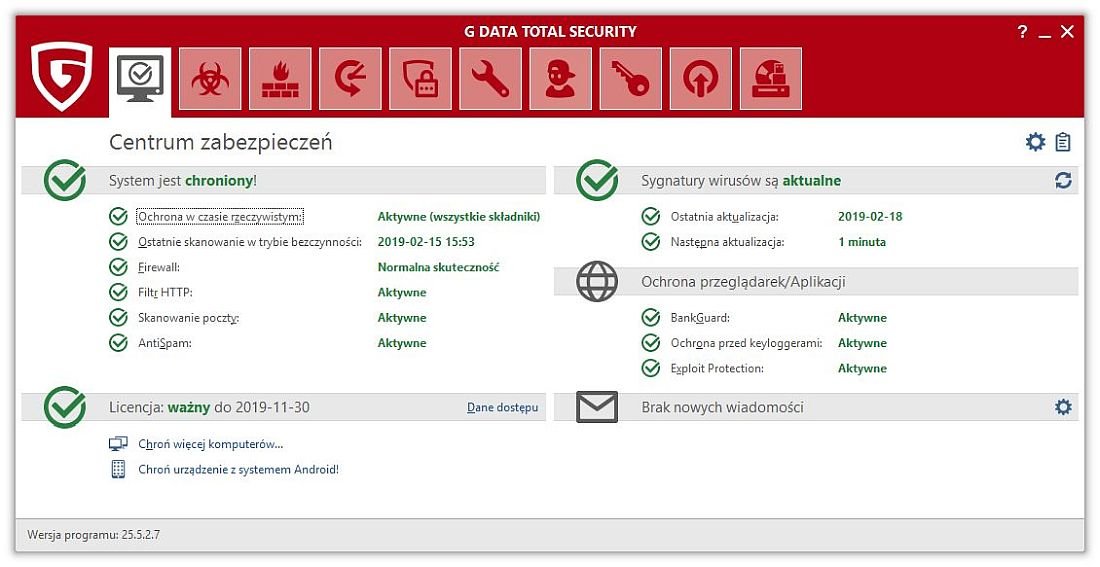Open the BankGuard entry

coord(700,318)
